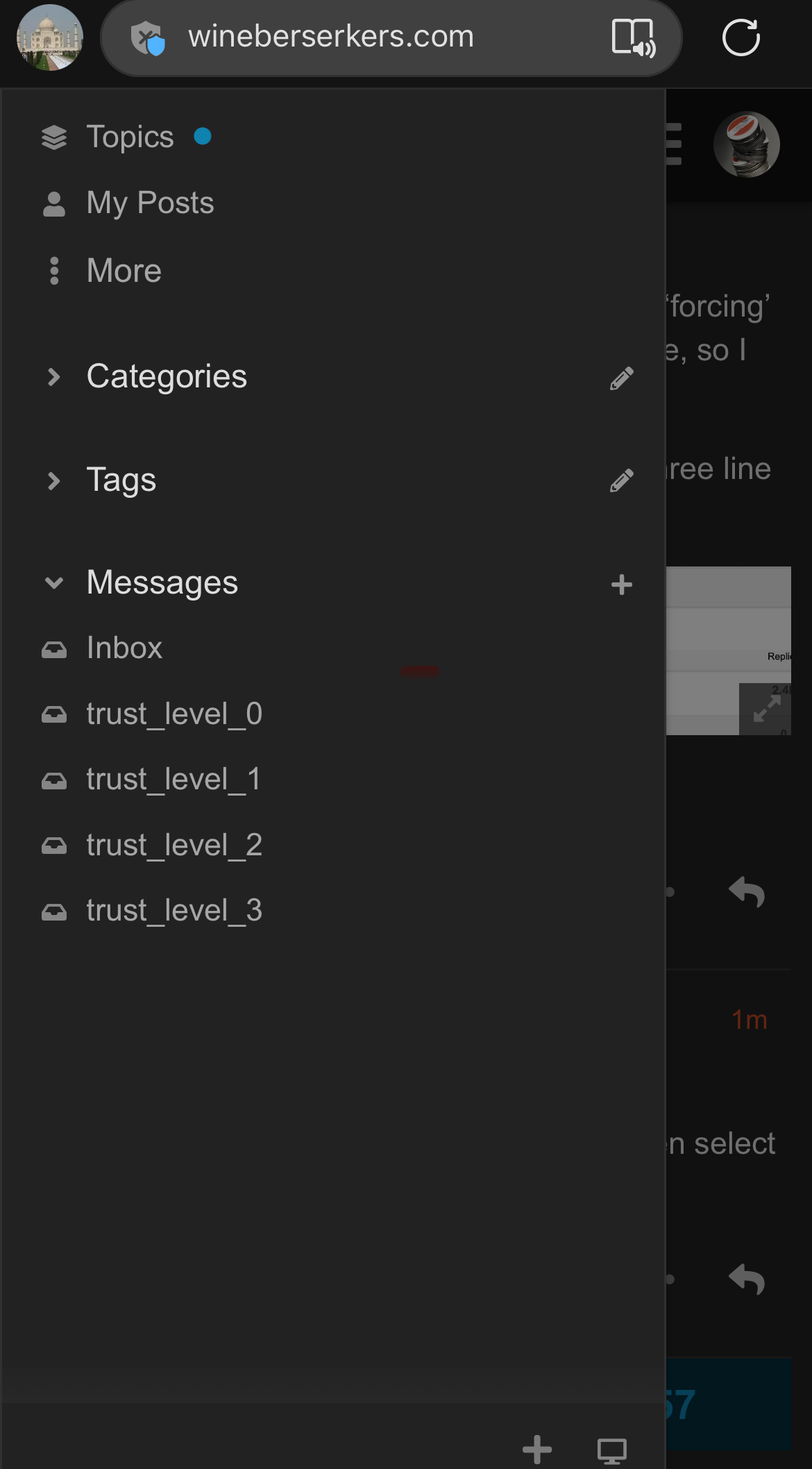Switch to desktop view monitor icon
Screen dimensions: 812x1469
[x=612, y=1451]
